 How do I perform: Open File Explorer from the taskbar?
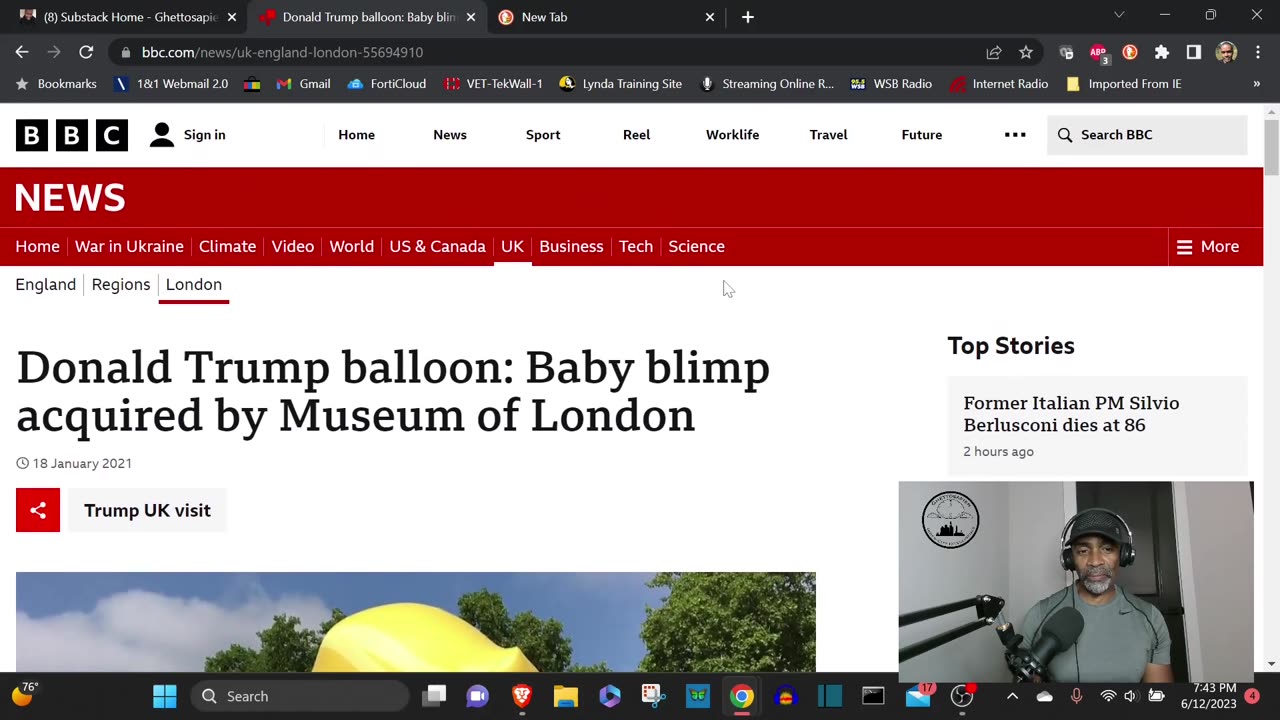point(566,696)
